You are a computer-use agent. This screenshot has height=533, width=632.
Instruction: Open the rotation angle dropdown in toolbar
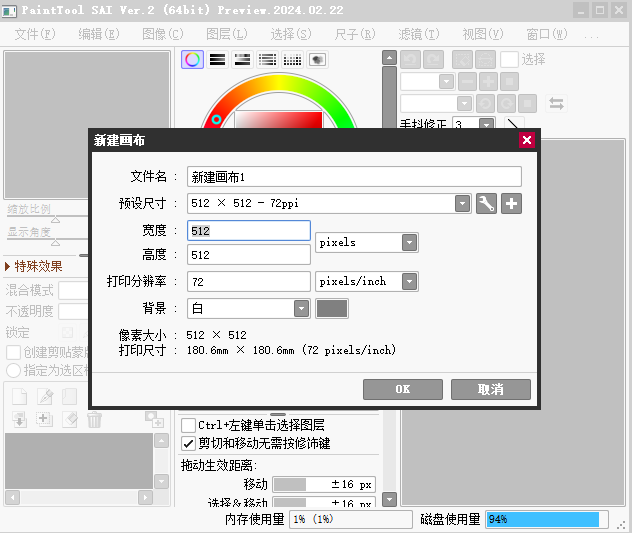click(464, 104)
